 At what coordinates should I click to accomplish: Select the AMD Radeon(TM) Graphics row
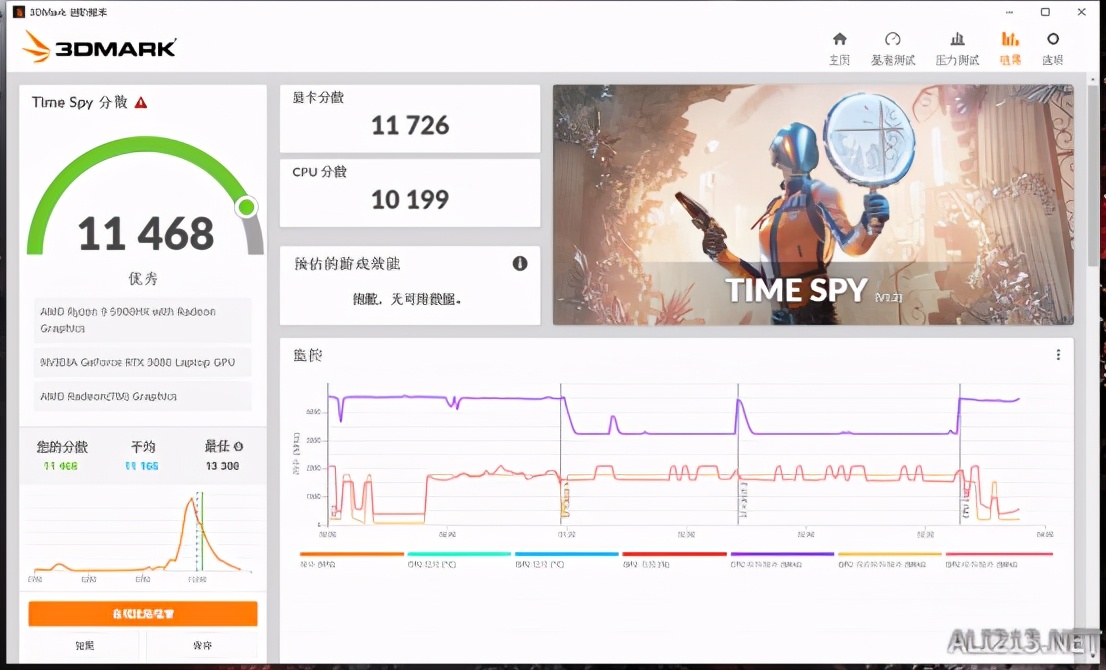[x=142, y=396]
